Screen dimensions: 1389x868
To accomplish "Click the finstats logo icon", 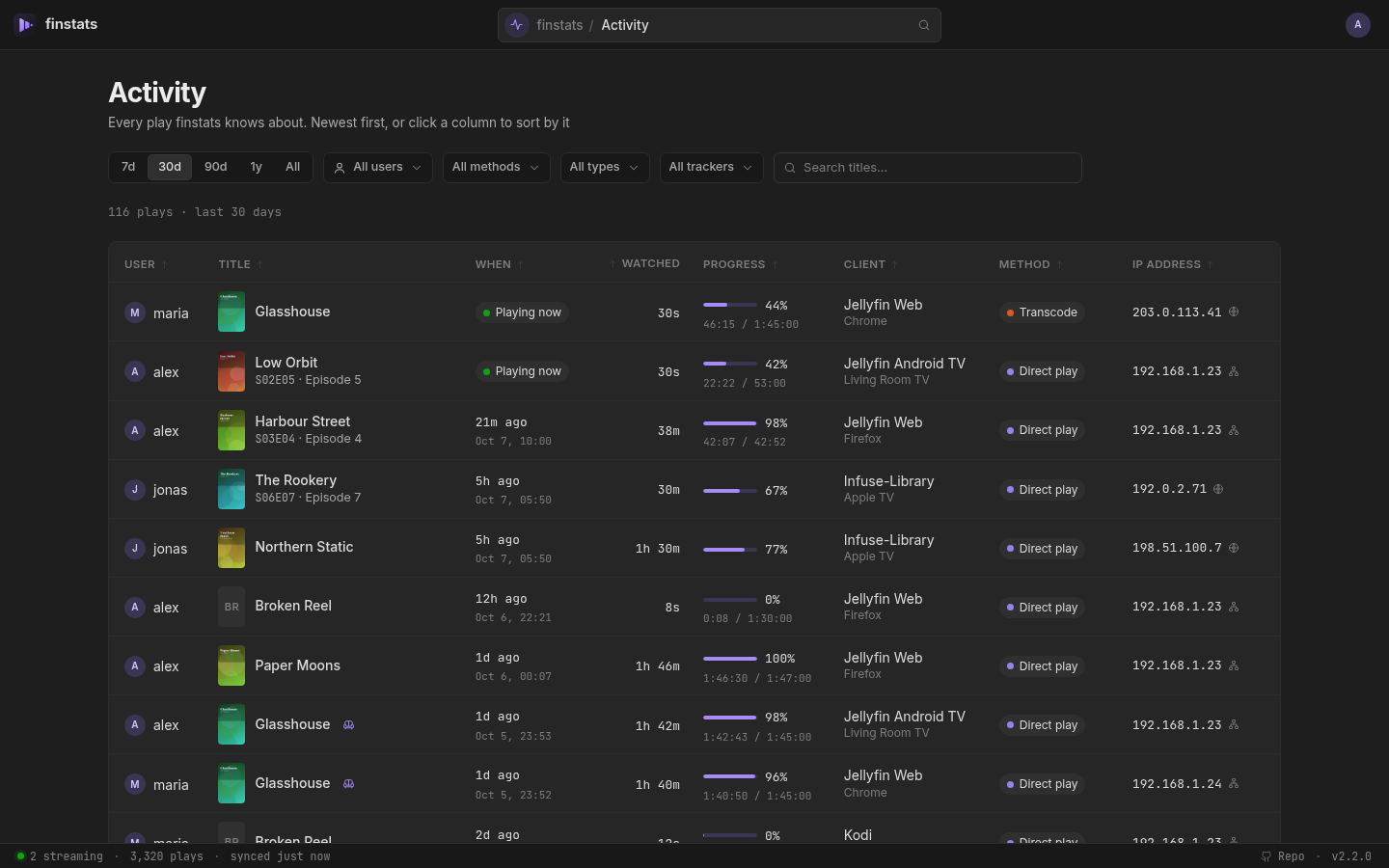I will pyautogui.click(x=25, y=24).
